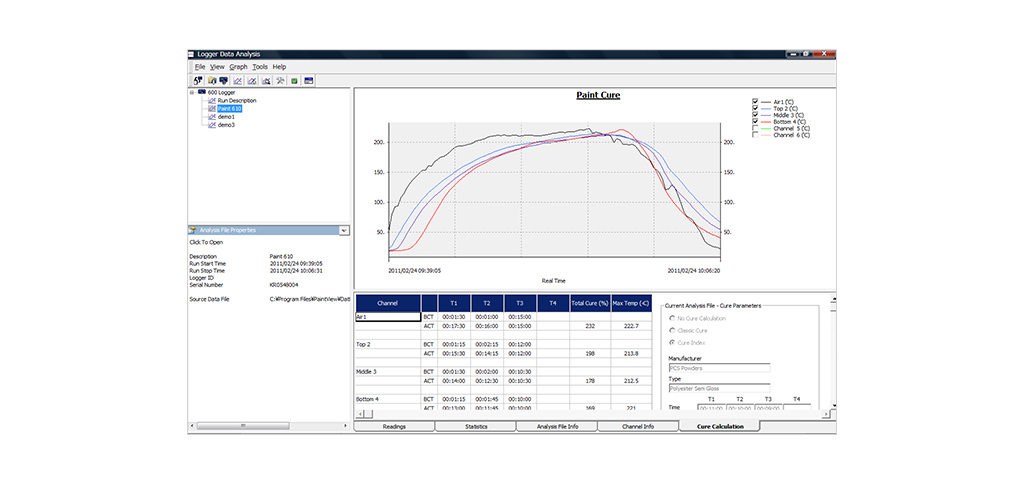This screenshot has height=480, width=1024.
Task: Click the cure table horizontal scrollbar thumb
Action: click(368, 414)
